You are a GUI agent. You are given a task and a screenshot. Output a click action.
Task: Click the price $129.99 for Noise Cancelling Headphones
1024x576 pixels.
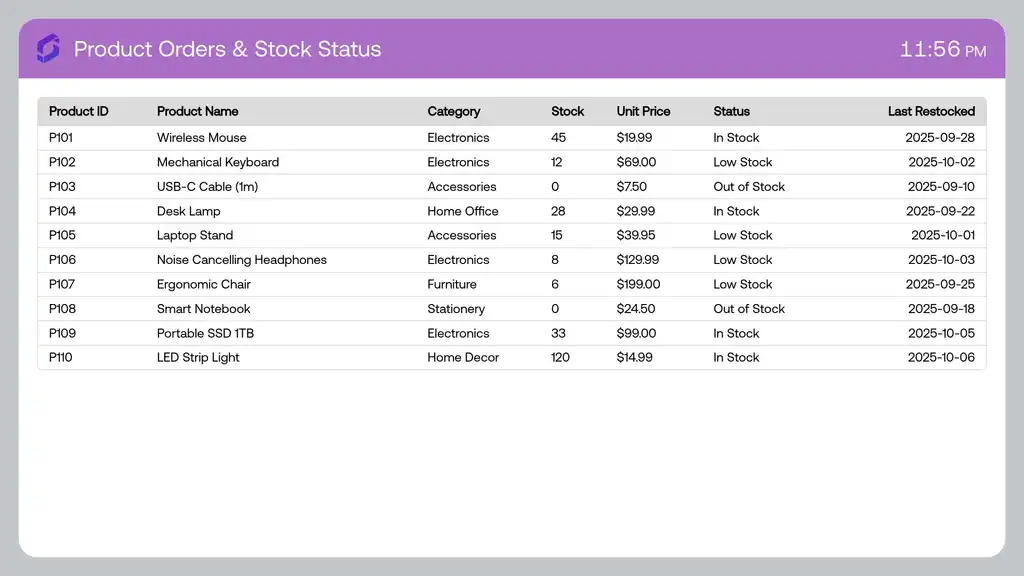click(632, 260)
